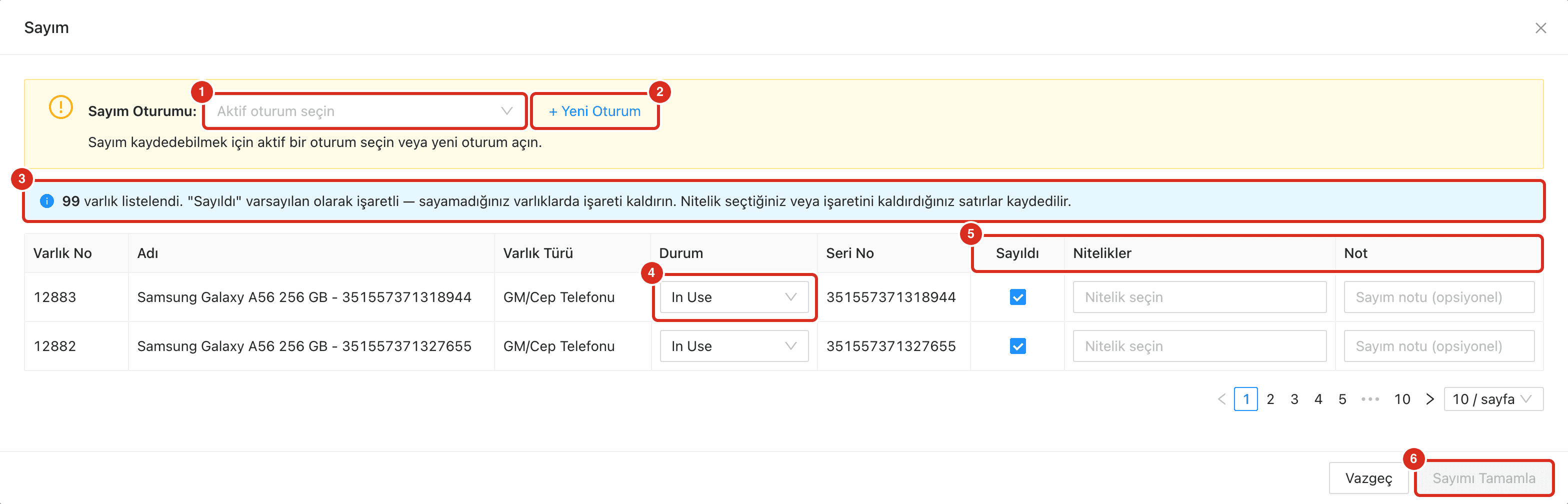The image size is (1568, 504).
Task: Select page 2 in pagination
Action: 1270,399
